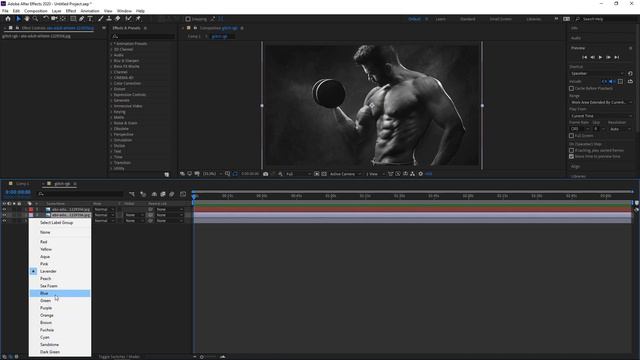Click the blue current time display in the timeline
The width and height of the screenshot is (640, 360).
point(18,192)
